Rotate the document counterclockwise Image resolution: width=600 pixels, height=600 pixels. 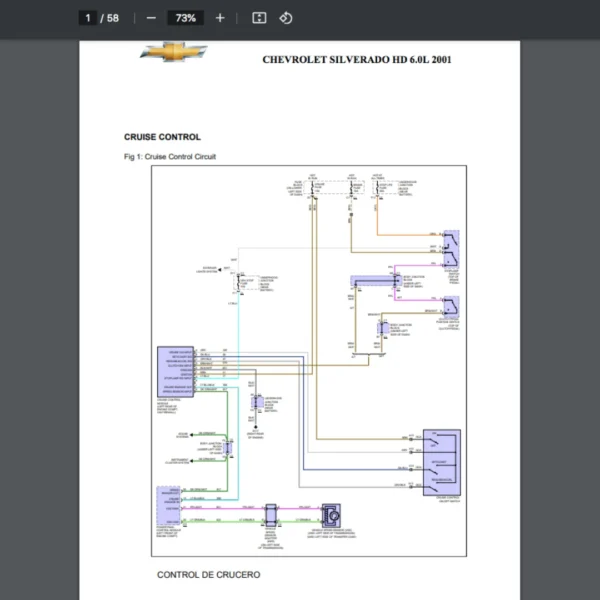point(286,18)
